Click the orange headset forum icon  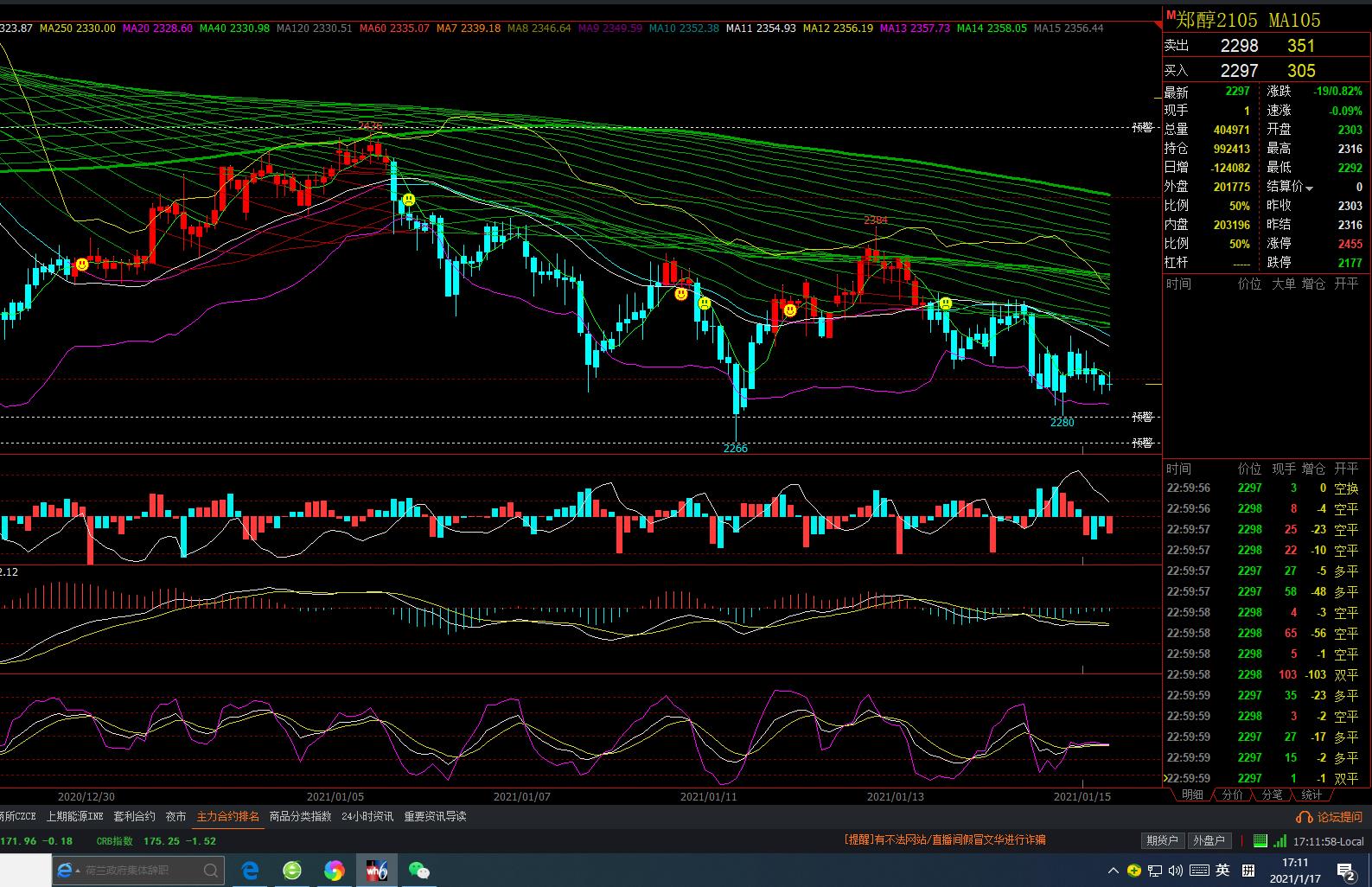(x=1304, y=817)
